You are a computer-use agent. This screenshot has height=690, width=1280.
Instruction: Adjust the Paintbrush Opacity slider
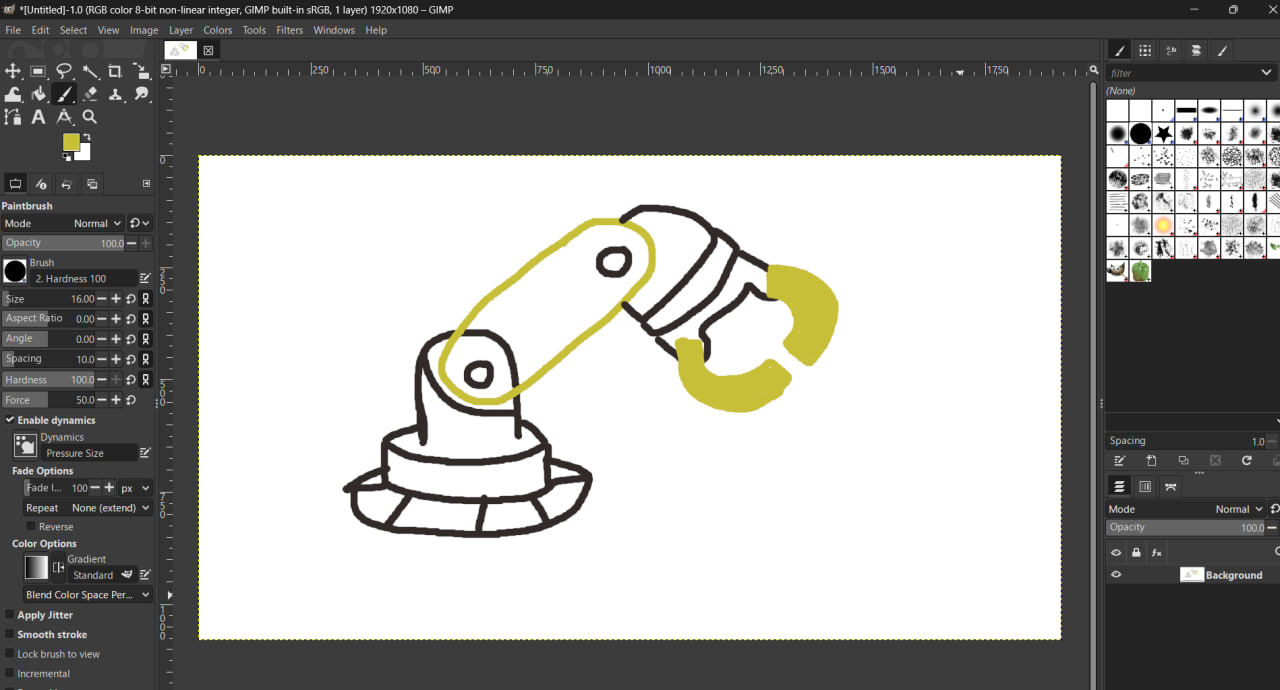point(63,243)
